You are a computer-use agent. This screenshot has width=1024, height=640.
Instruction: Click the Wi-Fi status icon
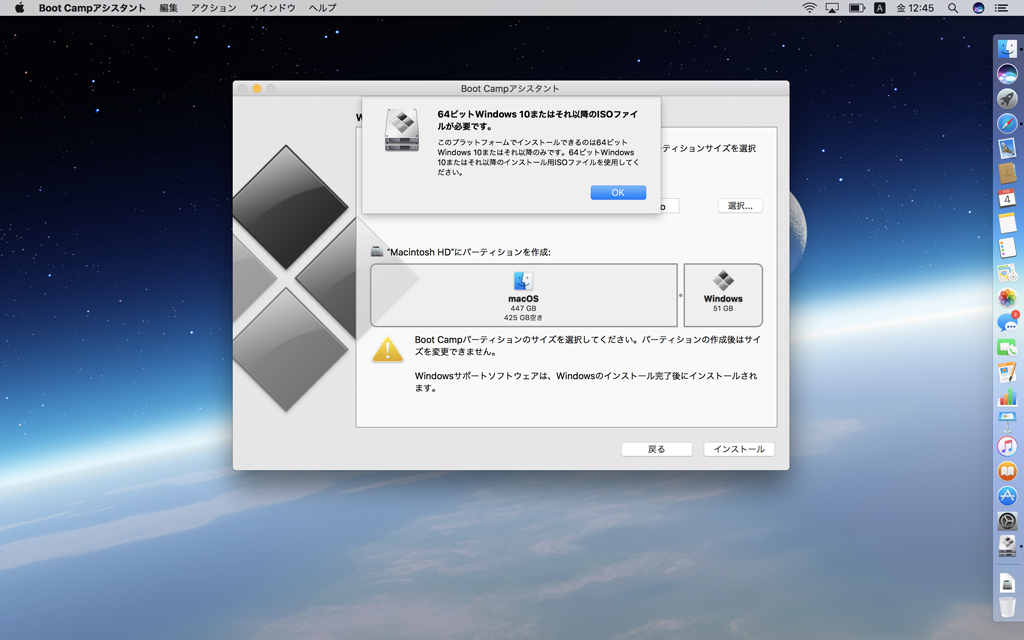coord(809,8)
